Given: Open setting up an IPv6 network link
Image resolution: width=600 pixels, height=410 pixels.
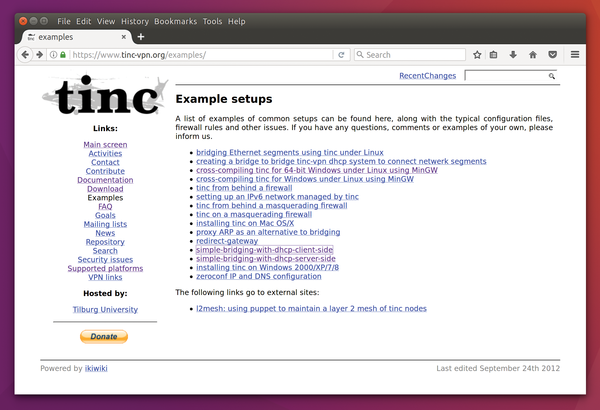Looking at the screenshot, I should tap(277, 196).
